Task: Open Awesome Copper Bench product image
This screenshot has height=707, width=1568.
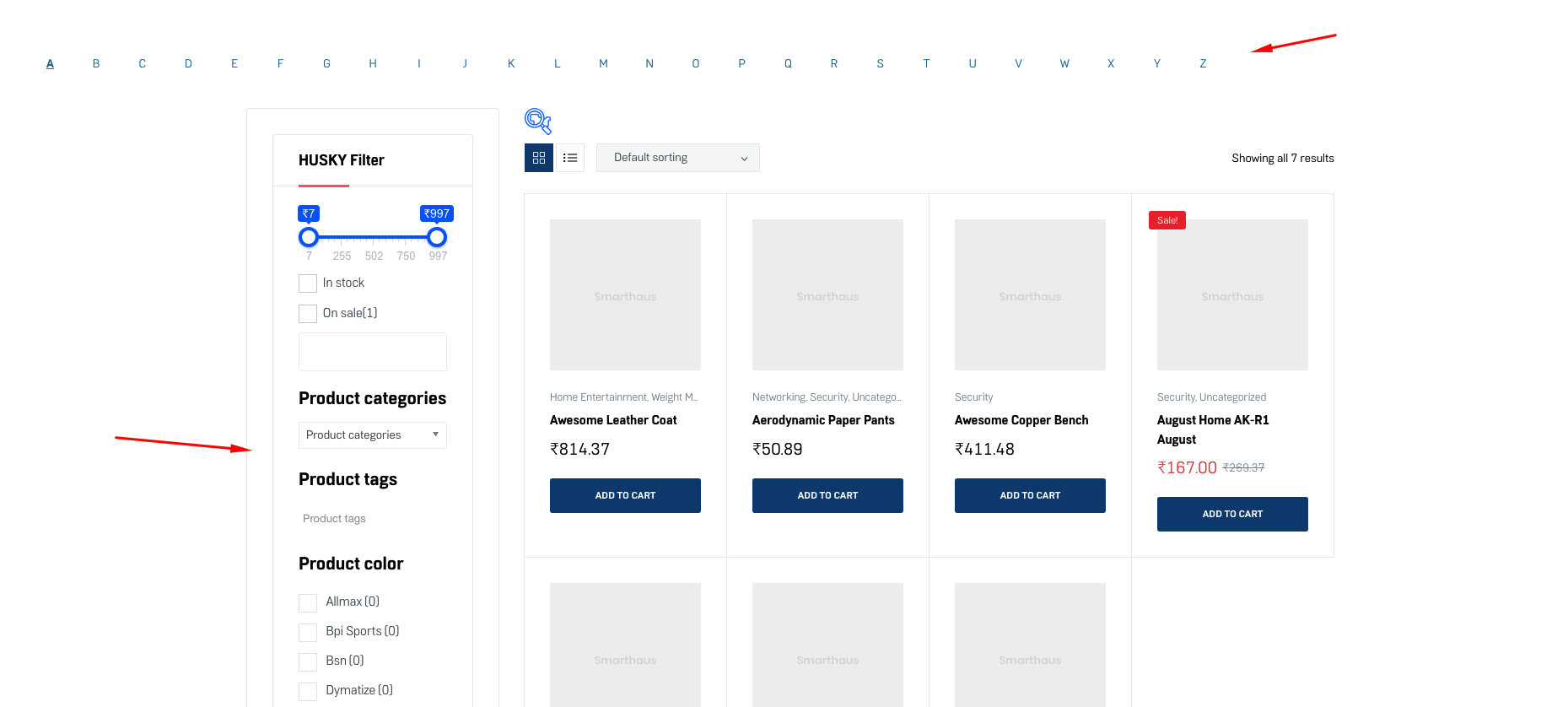Action: click(1030, 295)
